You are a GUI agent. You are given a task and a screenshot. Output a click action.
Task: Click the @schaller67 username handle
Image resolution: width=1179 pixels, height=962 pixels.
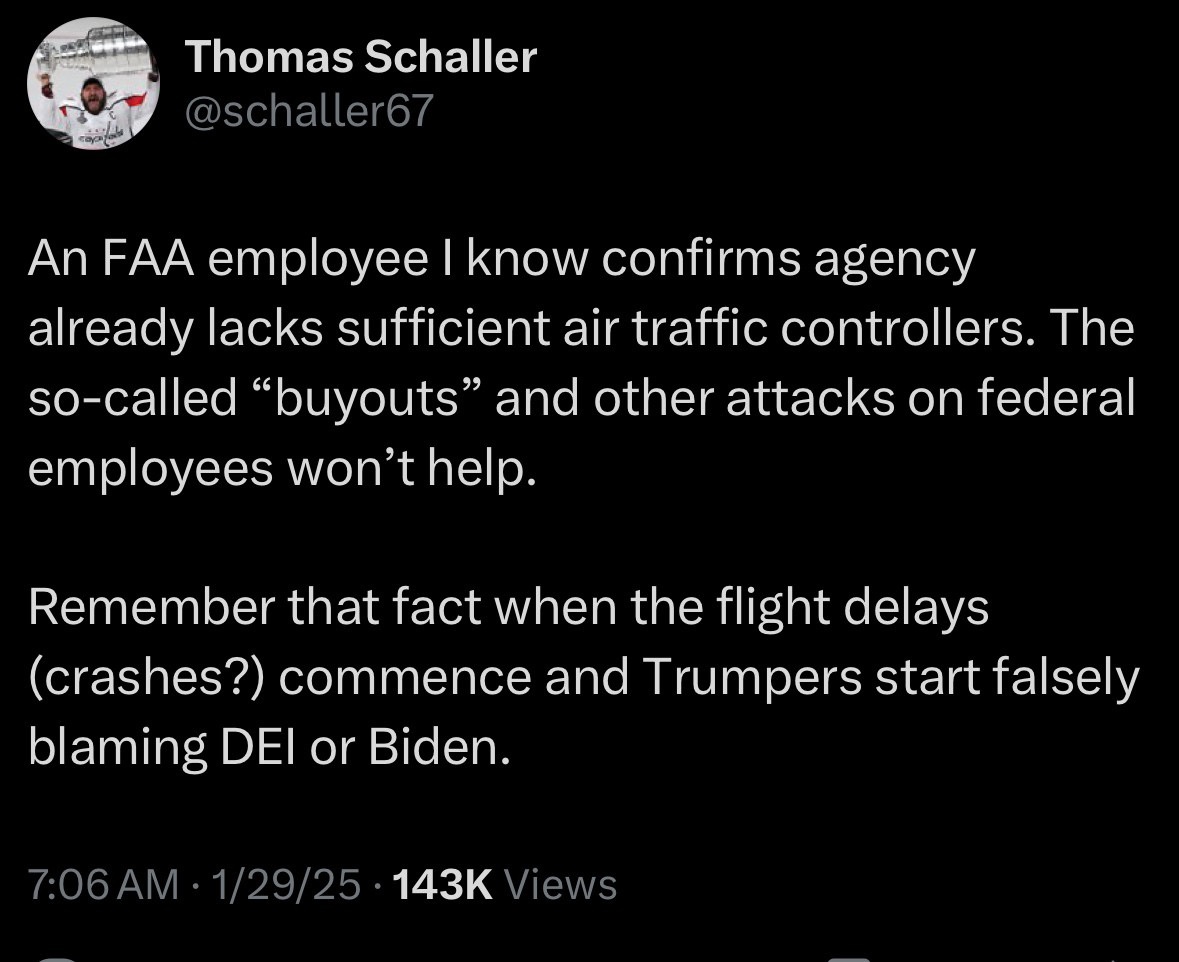point(310,111)
